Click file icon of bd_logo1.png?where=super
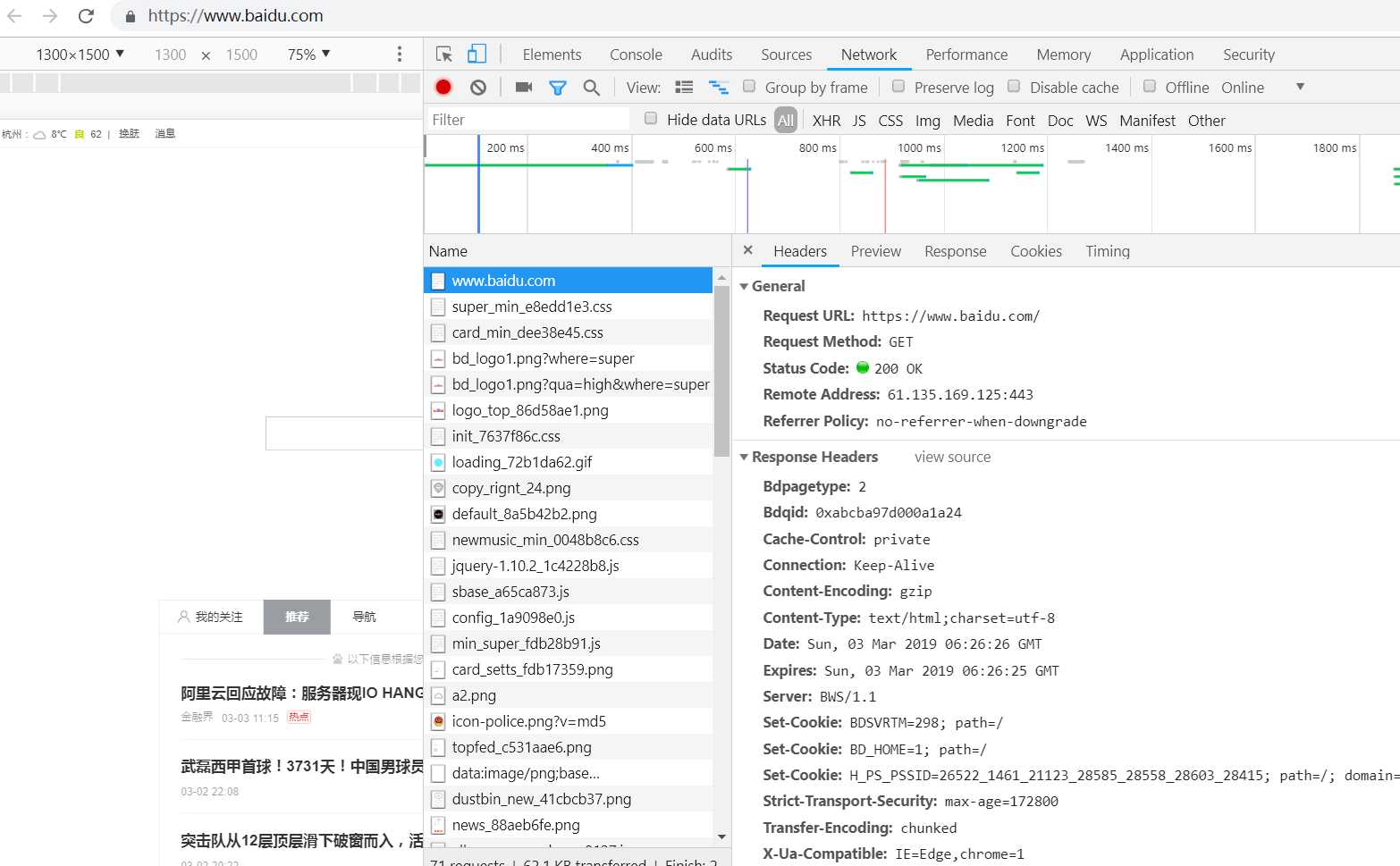Screen dimensions: 1400x866 coord(438,358)
